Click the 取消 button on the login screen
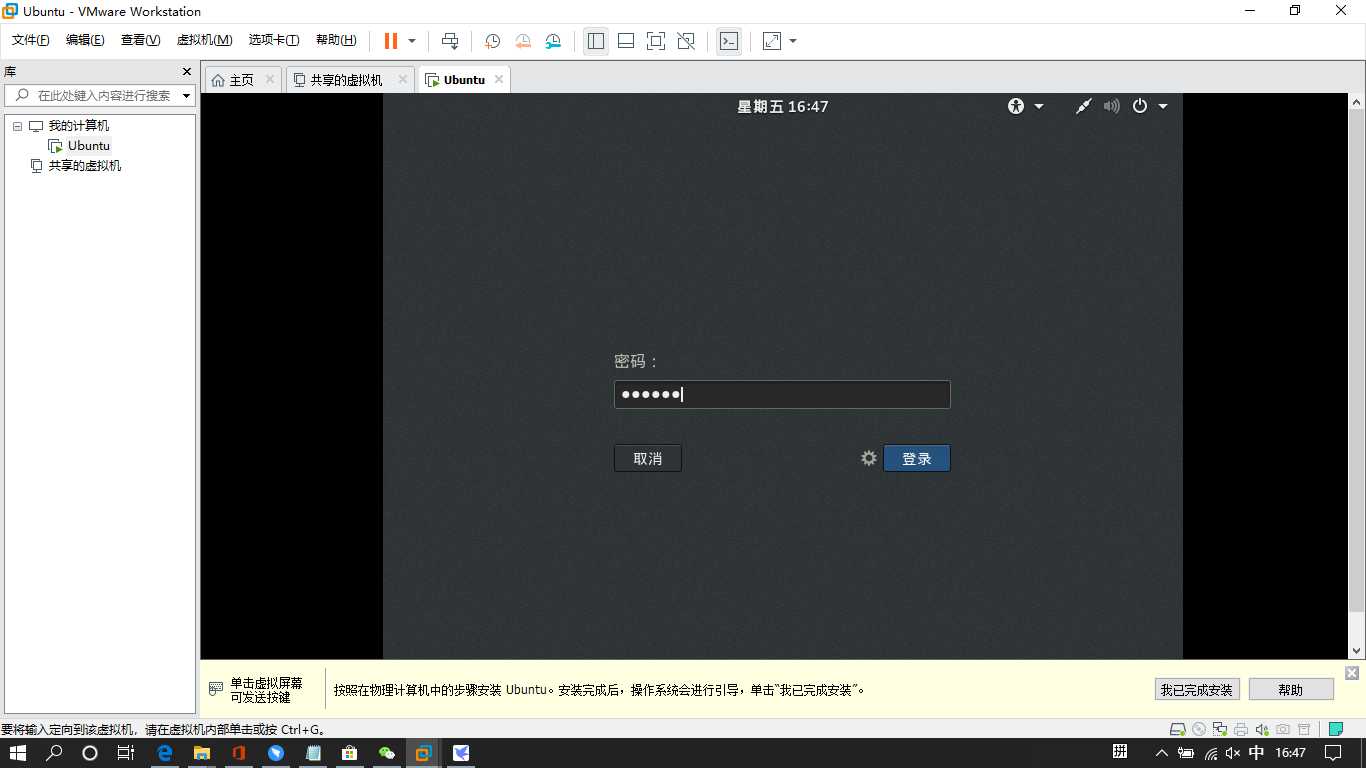1366x768 pixels. pyautogui.click(x=648, y=458)
